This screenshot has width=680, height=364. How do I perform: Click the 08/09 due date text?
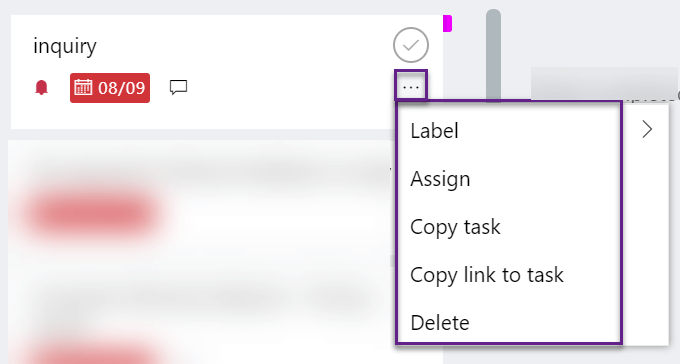coord(121,88)
